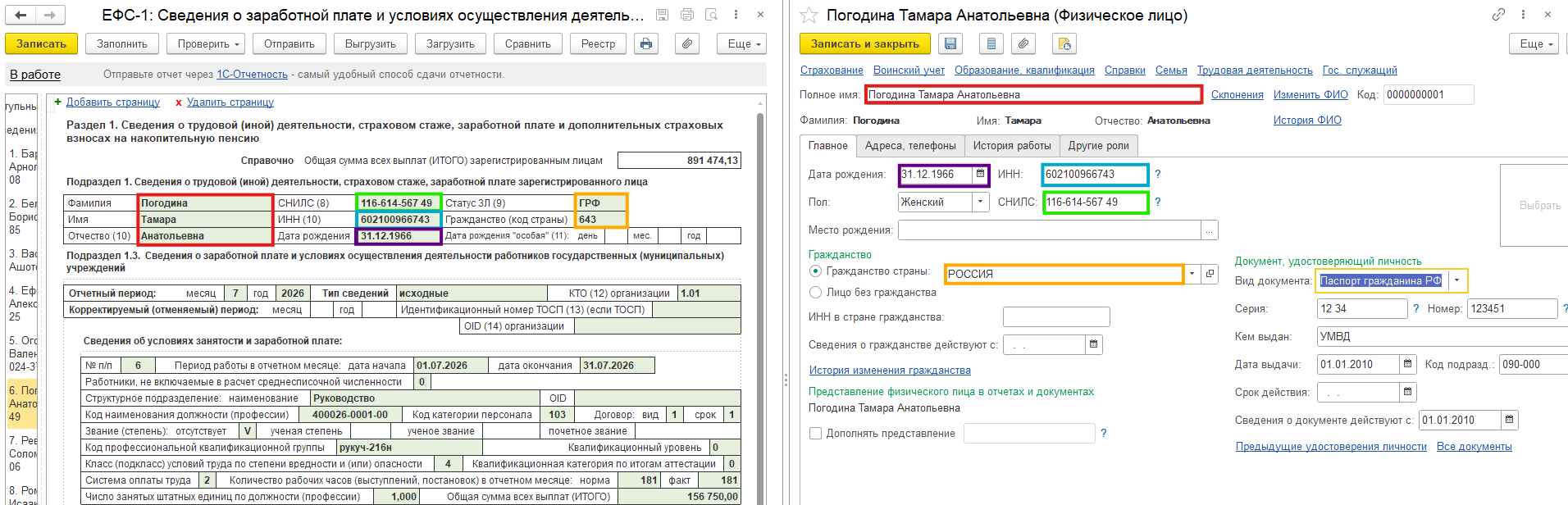This screenshot has height=505, width=1568.
Task: Click the printer icon in the ЕФС-1 title bar
Action: pos(687,15)
